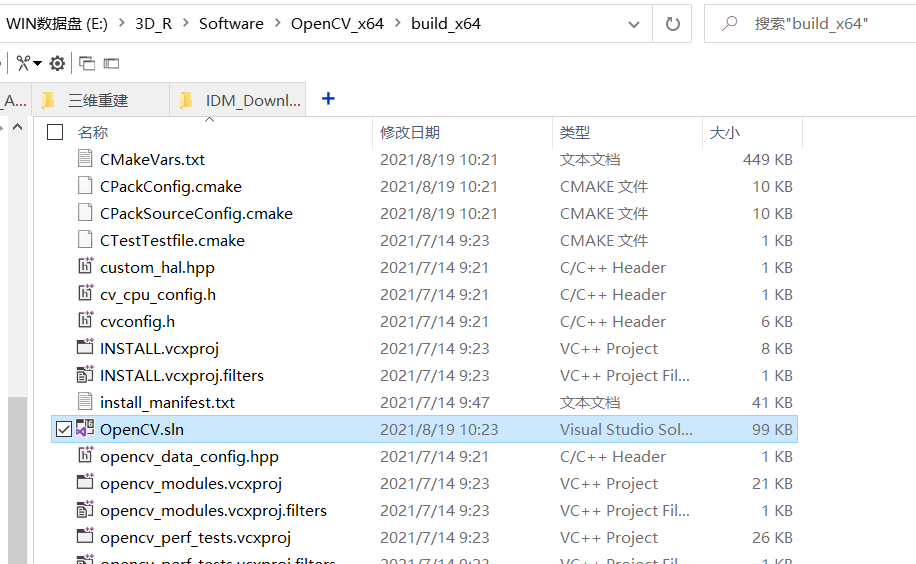Click the CPackConfig.cmake file icon
916x564 pixels.
tap(85, 185)
